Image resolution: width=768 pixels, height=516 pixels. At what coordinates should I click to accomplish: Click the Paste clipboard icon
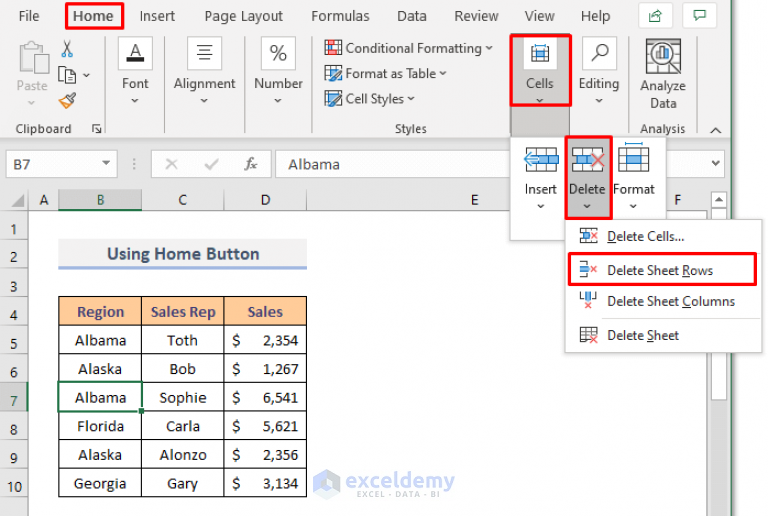pos(33,57)
